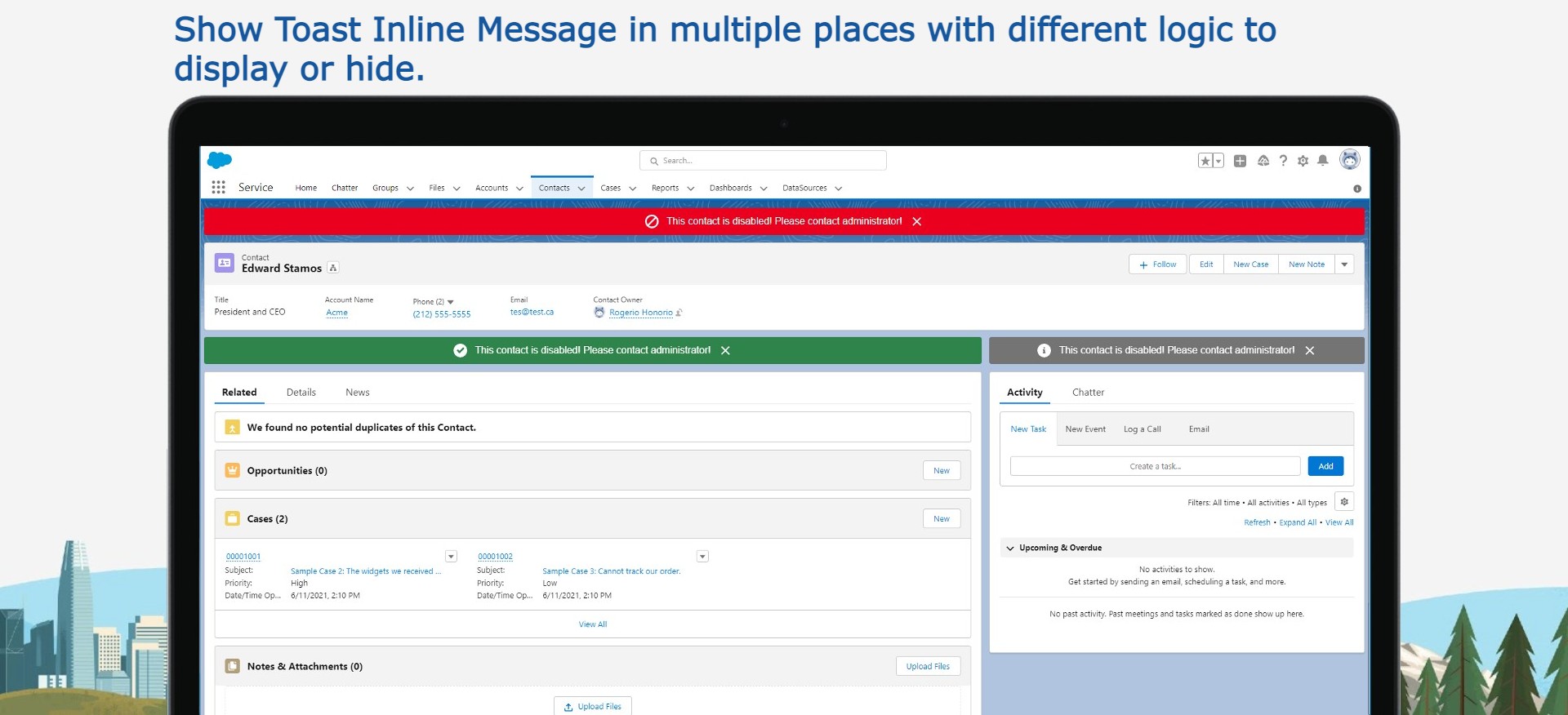Click the Create a task input field
The image size is (1568, 715).
coord(1155,466)
